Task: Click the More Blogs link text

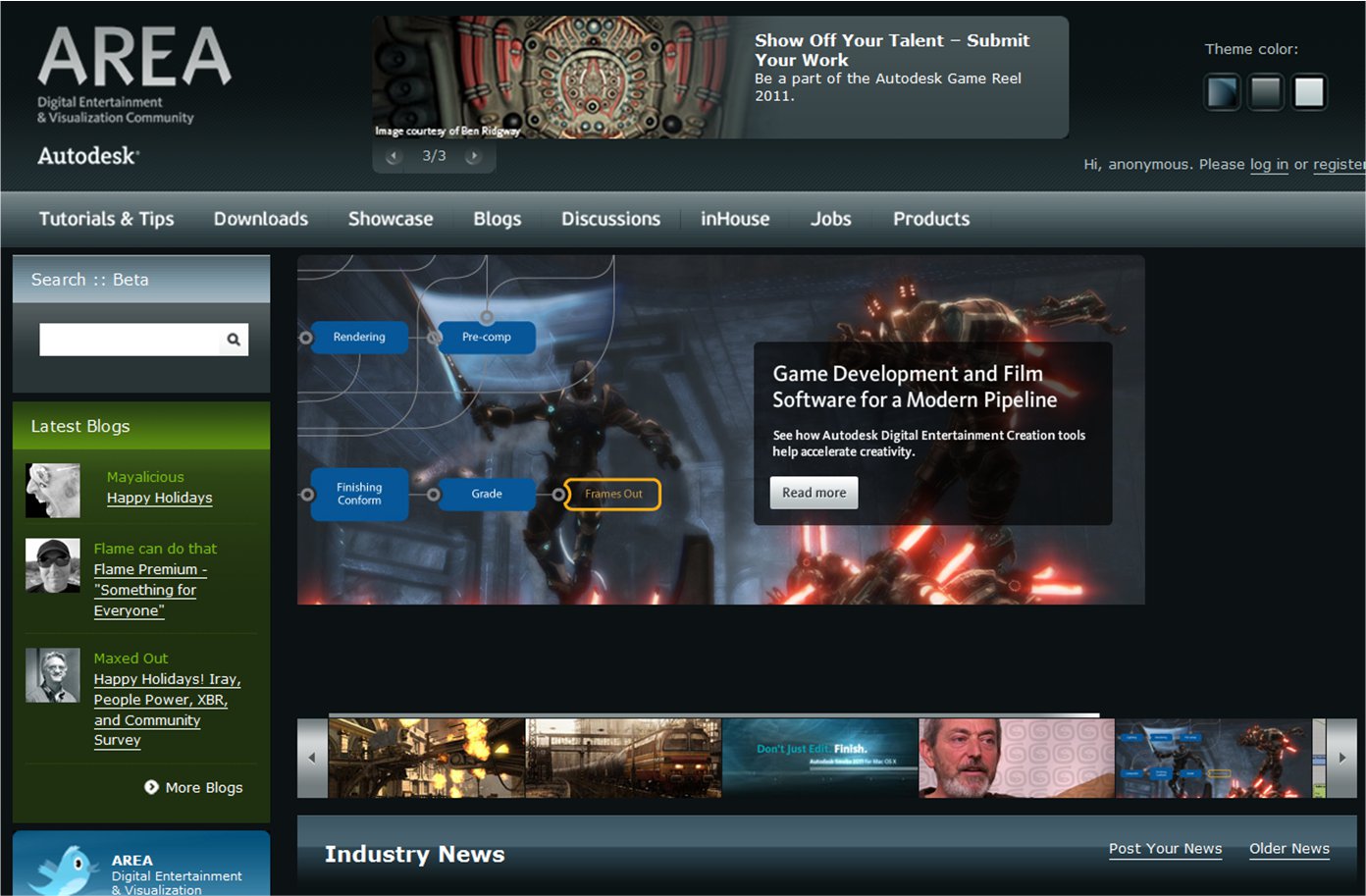Action: [x=204, y=788]
